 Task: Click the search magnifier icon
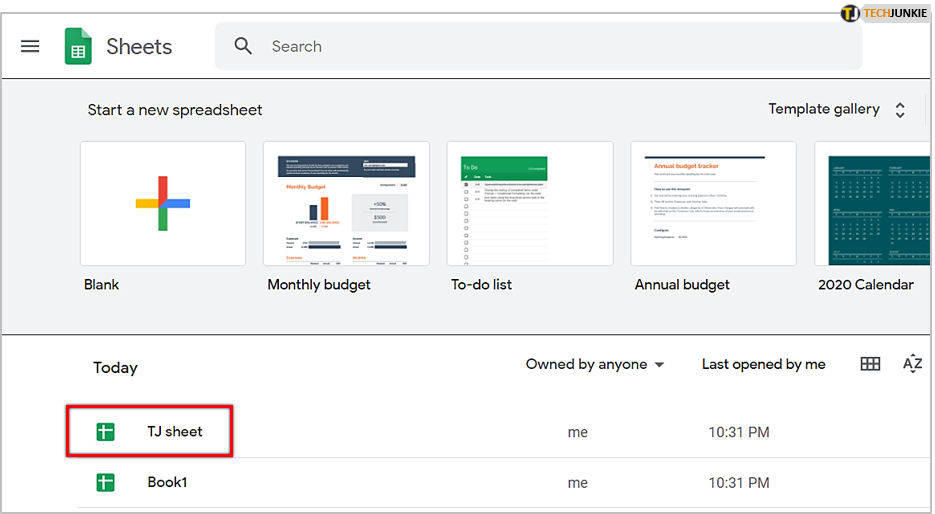click(243, 46)
